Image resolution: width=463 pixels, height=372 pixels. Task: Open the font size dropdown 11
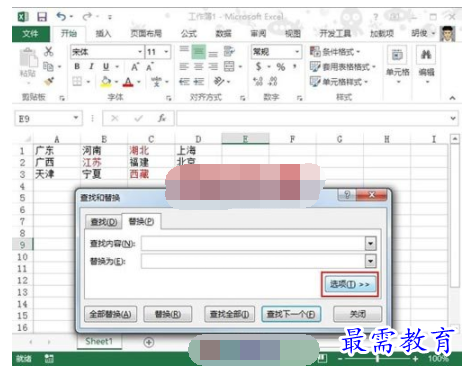[x=166, y=52]
